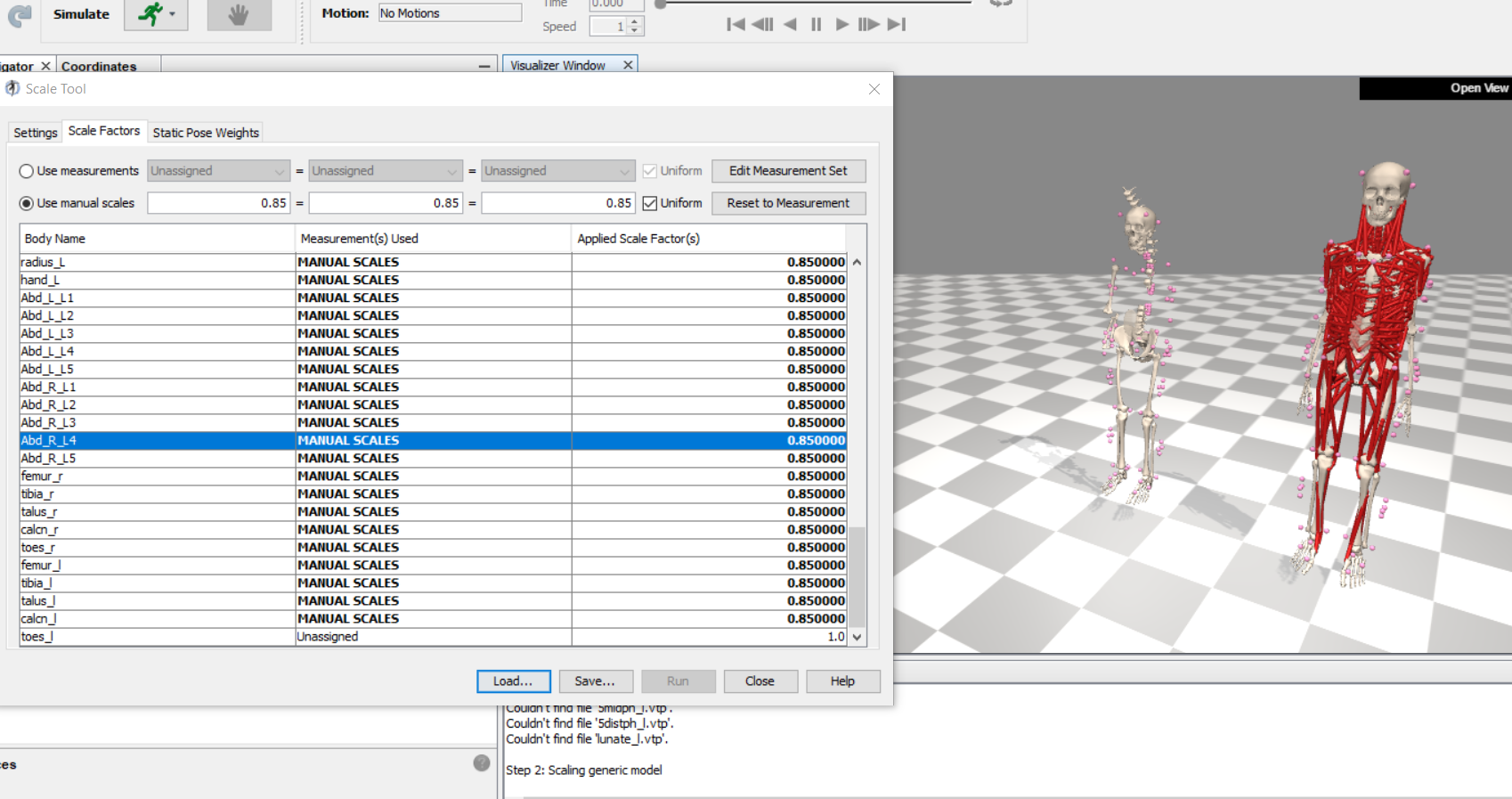Select the toes_l row marked Unassigned
This screenshot has height=799, width=1512.
pyautogui.click(x=433, y=636)
